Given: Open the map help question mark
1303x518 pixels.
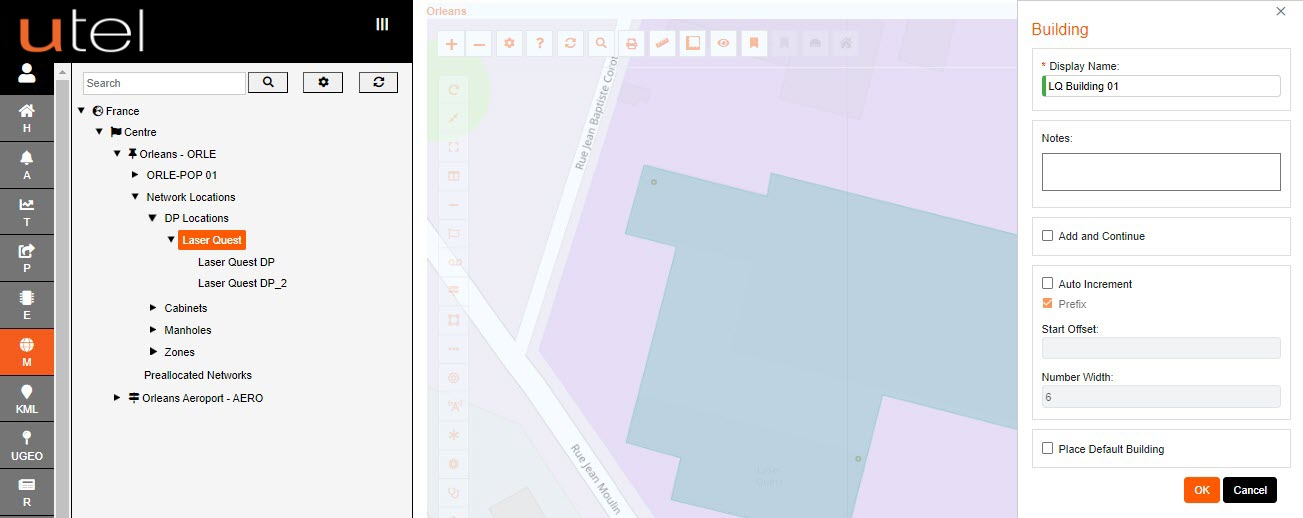Looking at the screenshot, I should click(x=540, y=44).
